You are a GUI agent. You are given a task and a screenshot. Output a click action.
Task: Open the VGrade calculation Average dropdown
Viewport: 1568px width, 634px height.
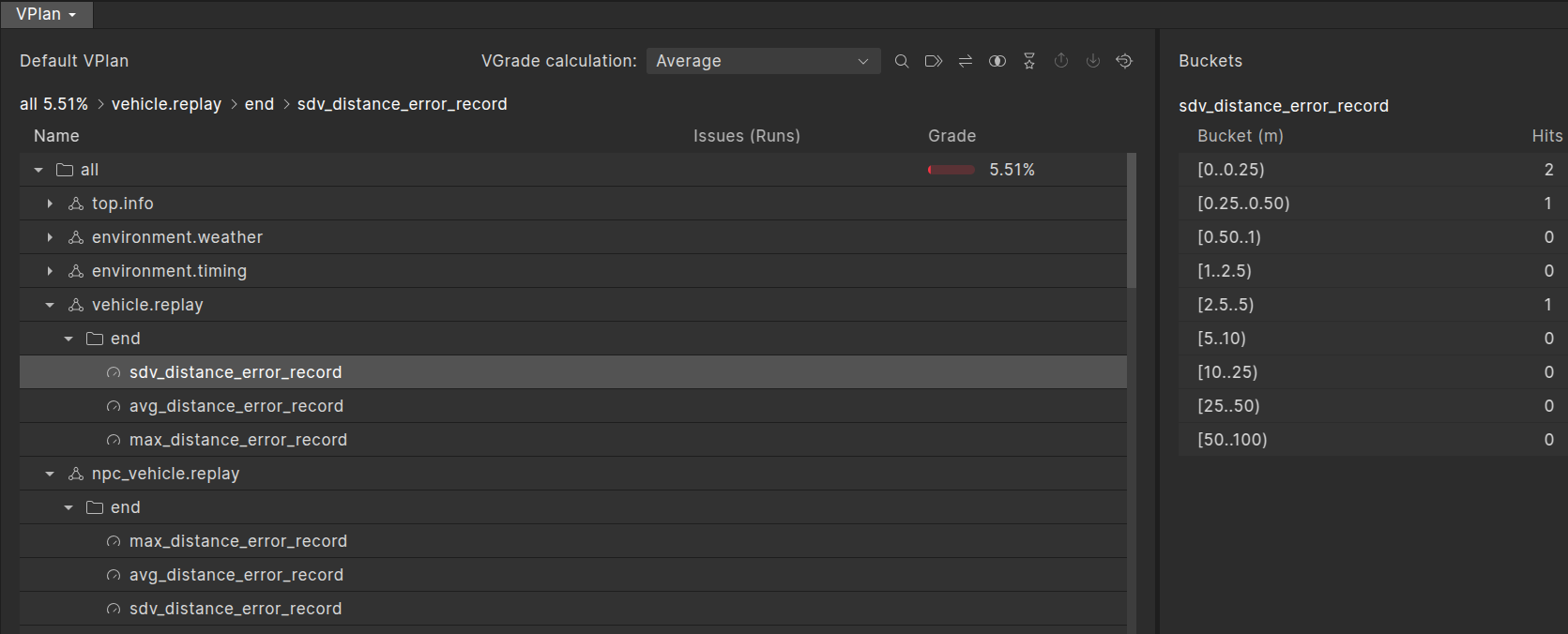(x=763, y=61)
